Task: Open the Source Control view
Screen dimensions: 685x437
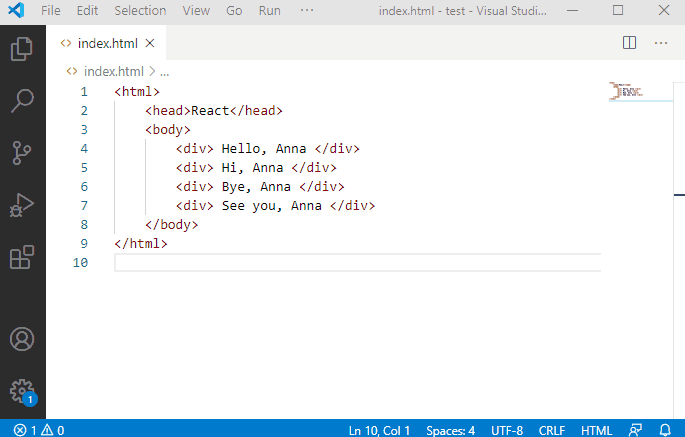Action: click(22, 153)
